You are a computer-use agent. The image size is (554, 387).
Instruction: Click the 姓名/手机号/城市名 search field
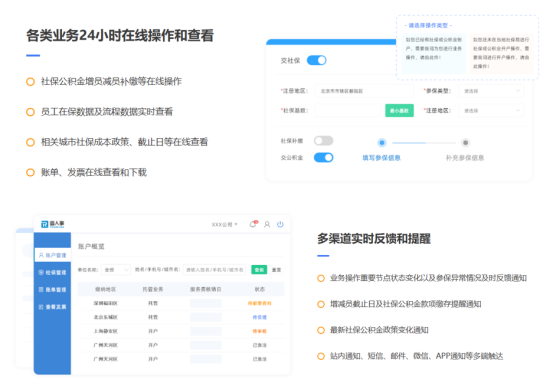(x=214, y=270)
